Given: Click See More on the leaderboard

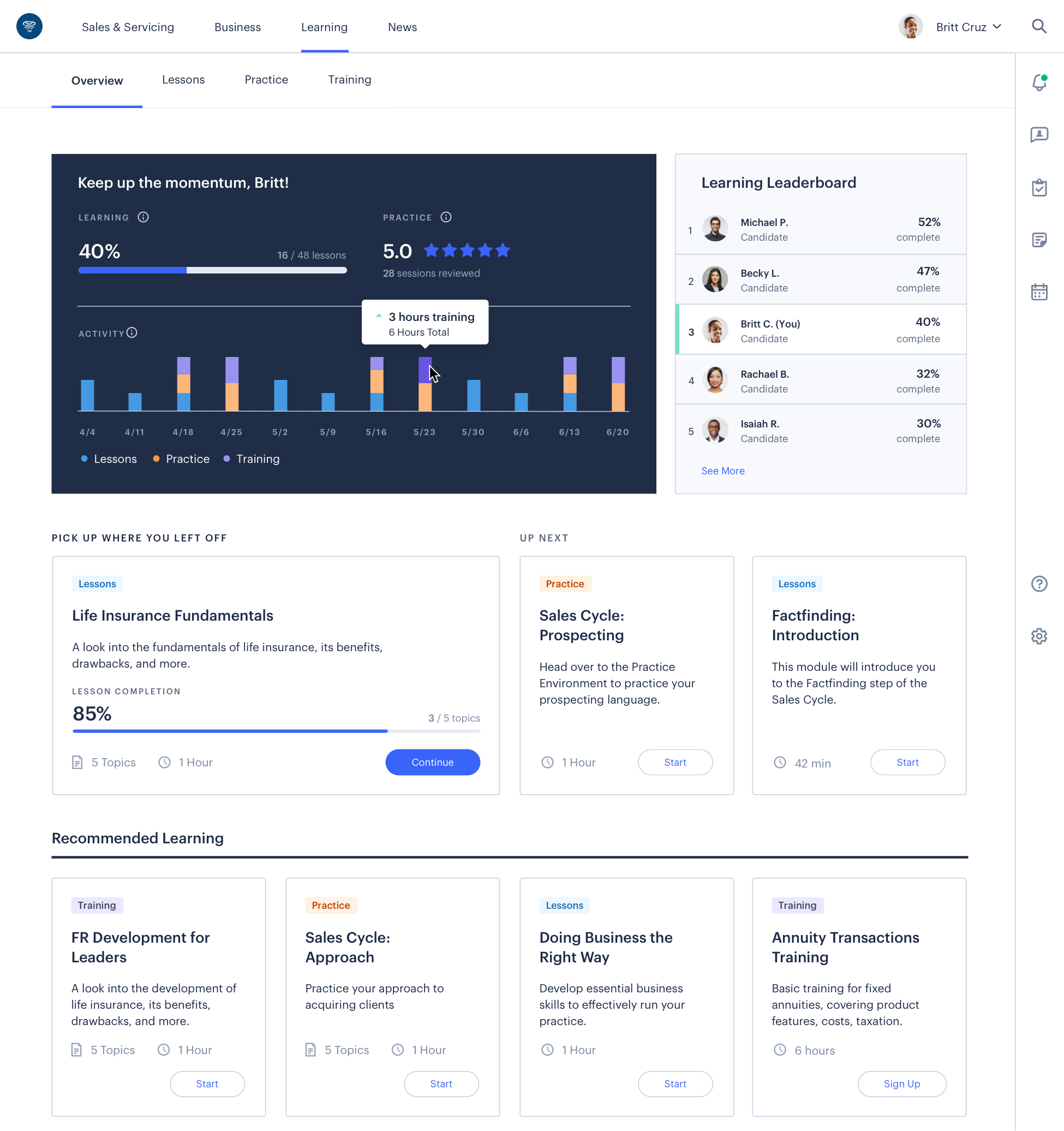Looking at the screenshot, I should [x=722, y=471].
